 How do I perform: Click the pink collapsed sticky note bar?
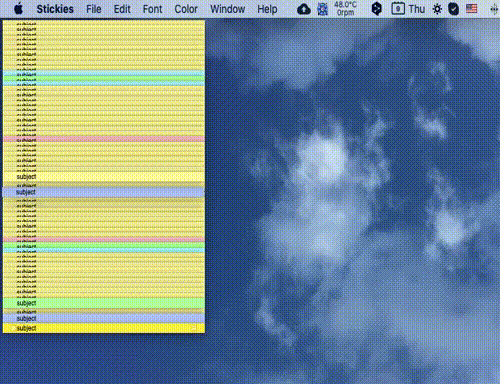[x=104, y=139]
